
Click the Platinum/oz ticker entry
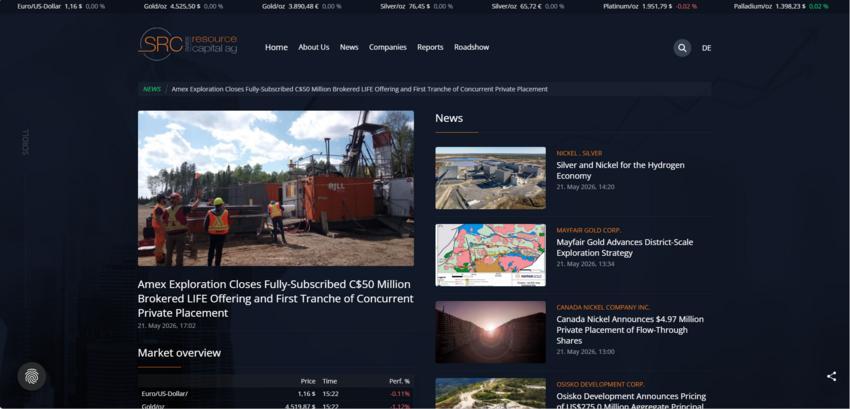tap(650, 7)
